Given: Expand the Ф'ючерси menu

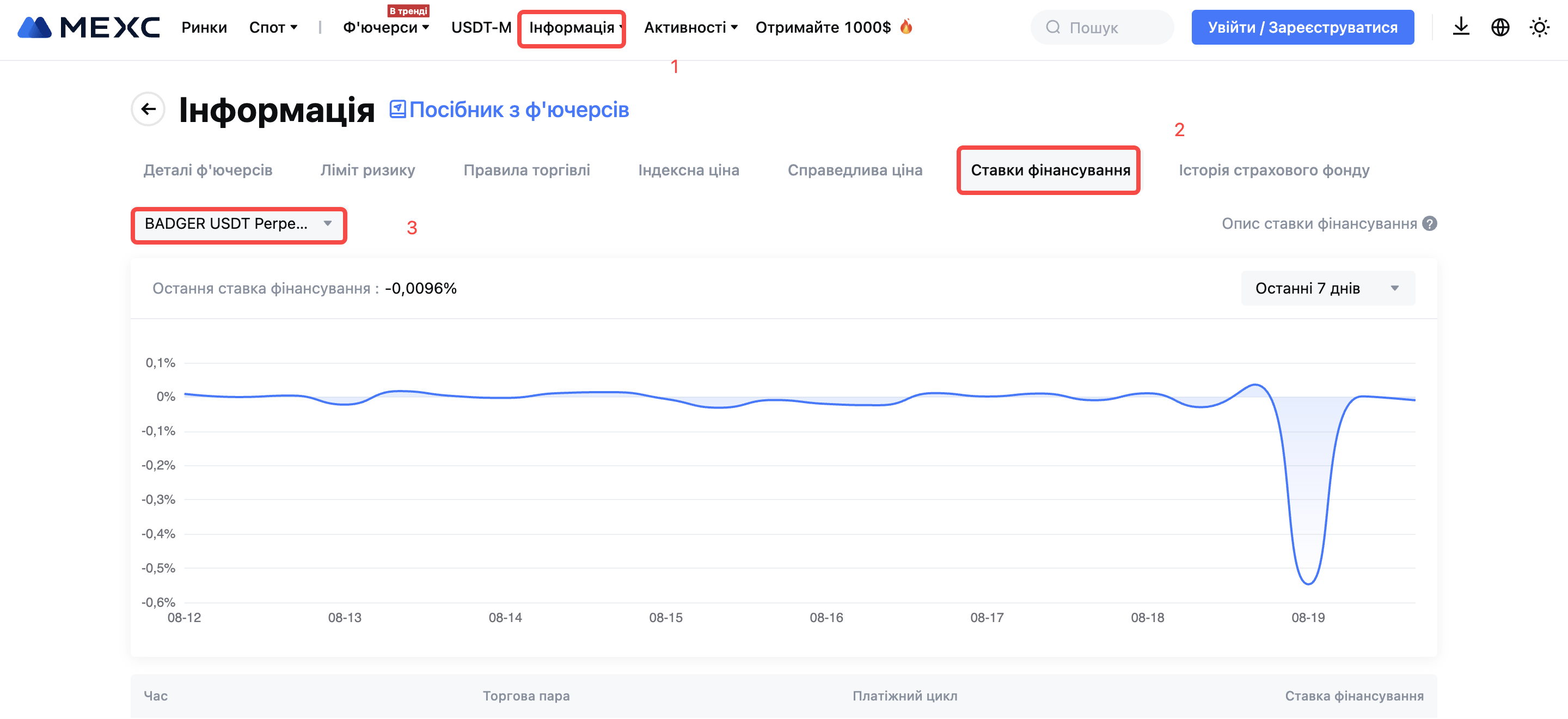Looking at the screenshot, I should coord(386,27).
